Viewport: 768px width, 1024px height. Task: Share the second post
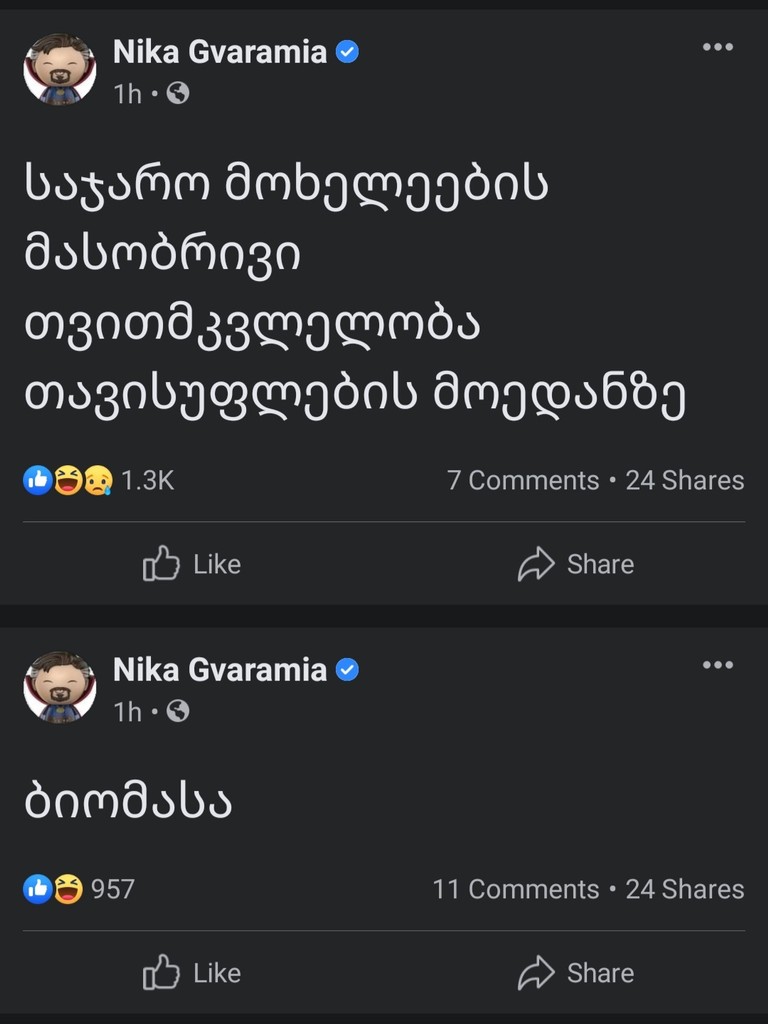pos(576,973)
